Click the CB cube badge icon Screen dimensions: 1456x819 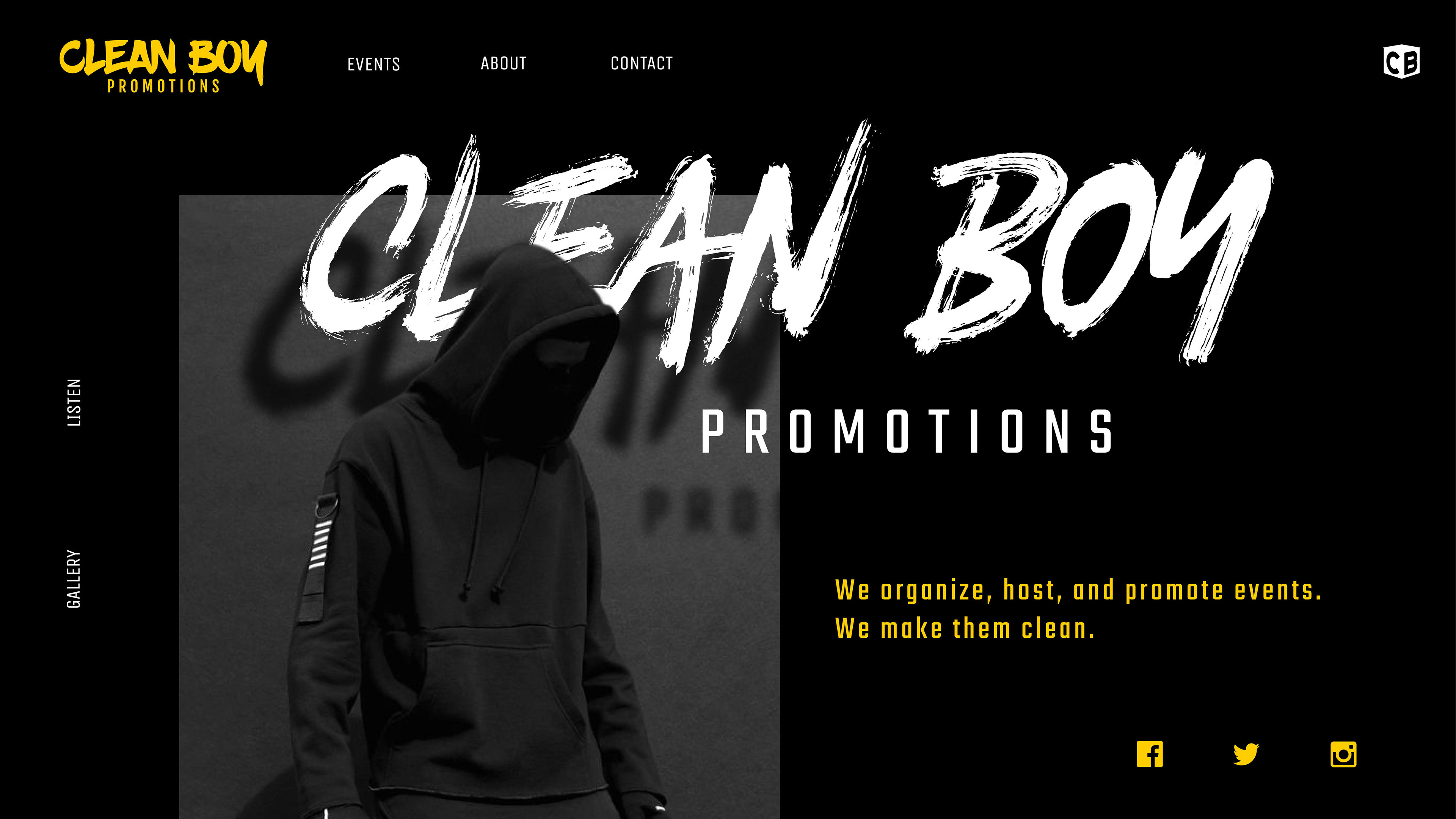(1401, 61)
